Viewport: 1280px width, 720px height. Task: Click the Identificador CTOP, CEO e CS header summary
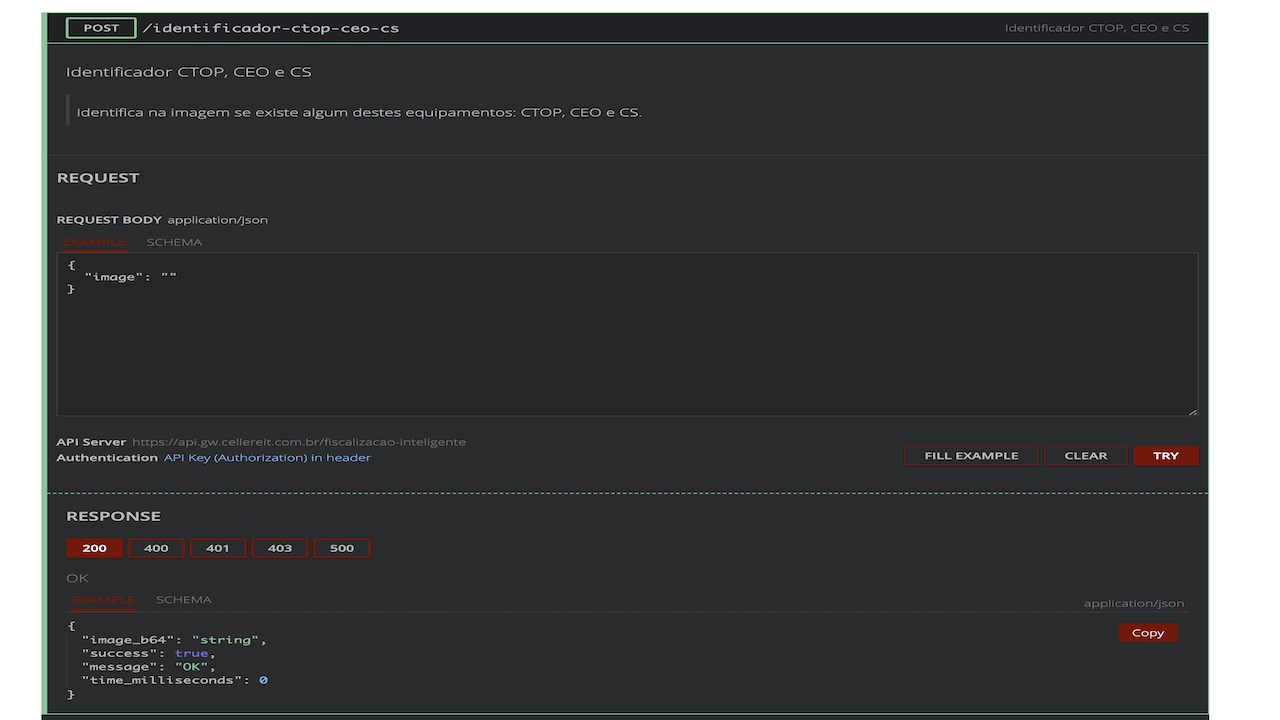[1097, 28]
